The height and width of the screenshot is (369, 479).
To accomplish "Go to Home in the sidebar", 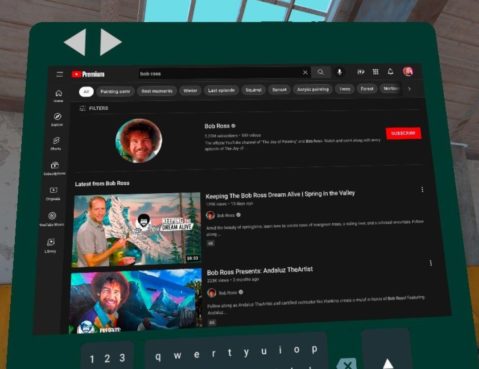I will 59,96.
